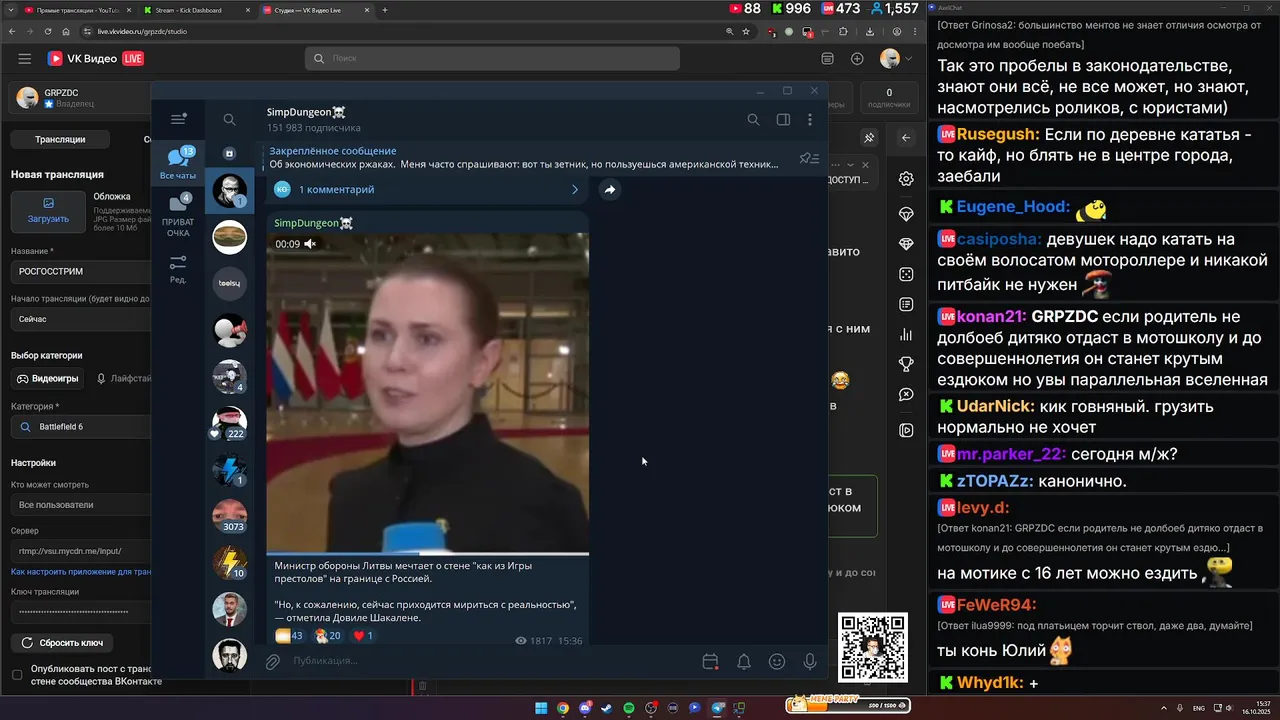Attach a file with paperclip icon
Viewport: 1280px width, 720px height.
pos(272,661)
